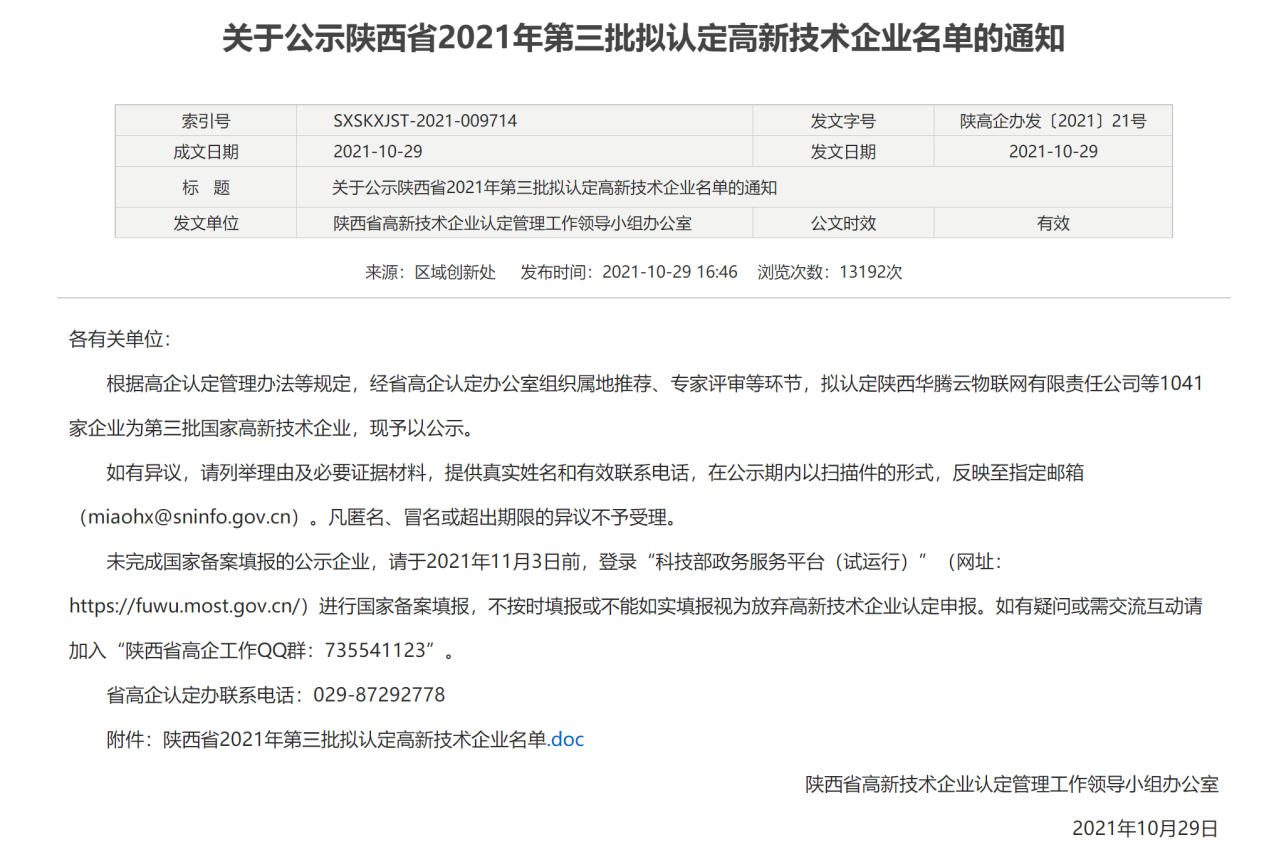Open the .doc attachment link
This screenshot has width=1269, height=845.
tap(566, 740)
